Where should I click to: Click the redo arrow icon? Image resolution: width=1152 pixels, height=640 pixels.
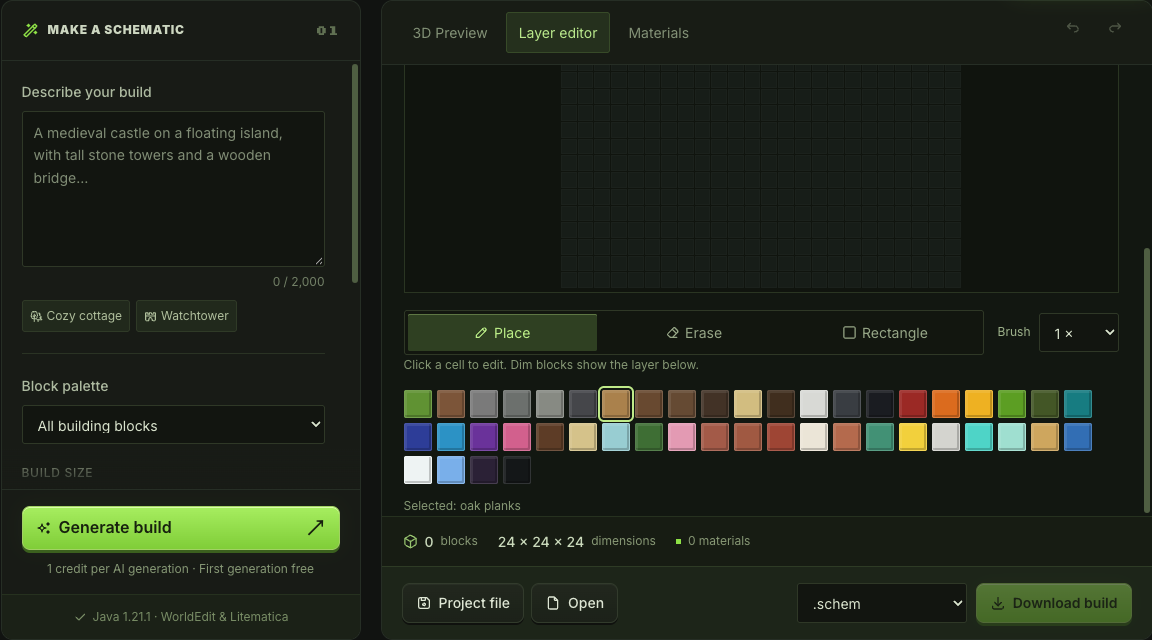click(x=1115, y=28)
